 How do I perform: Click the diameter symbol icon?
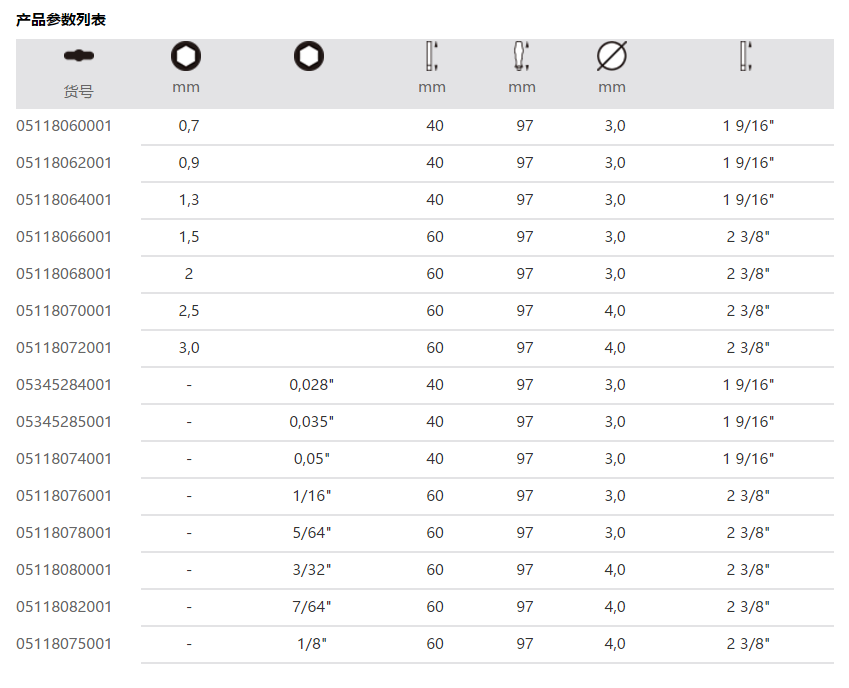click(611, 57)
